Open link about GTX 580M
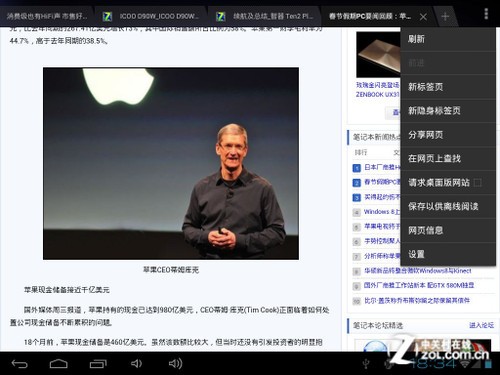The width and height of the screenshot is (500, 375). tap(419, 285)
